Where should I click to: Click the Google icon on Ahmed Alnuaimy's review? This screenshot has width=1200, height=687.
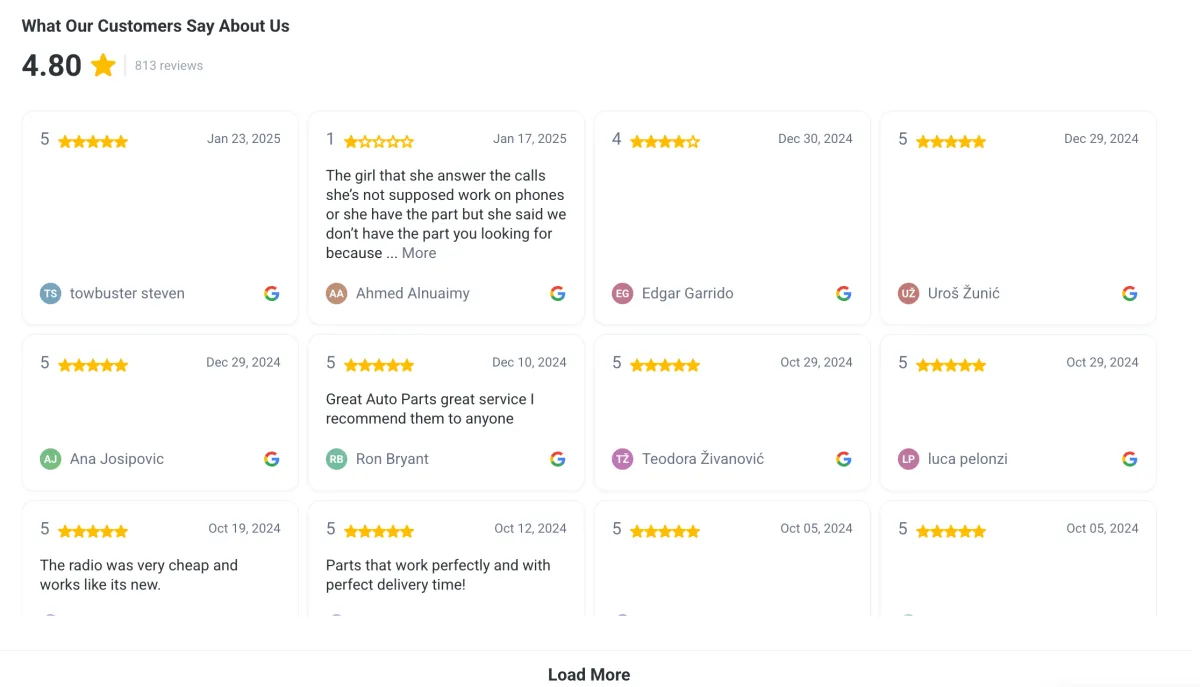pos(558,293)
